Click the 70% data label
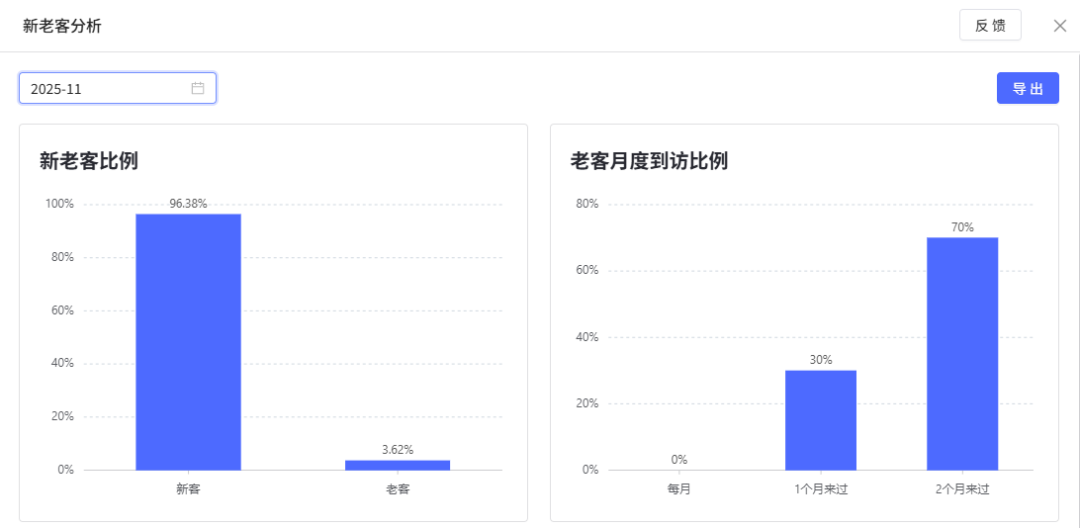This screenshot has height=528, width=1080. (962, 227)
